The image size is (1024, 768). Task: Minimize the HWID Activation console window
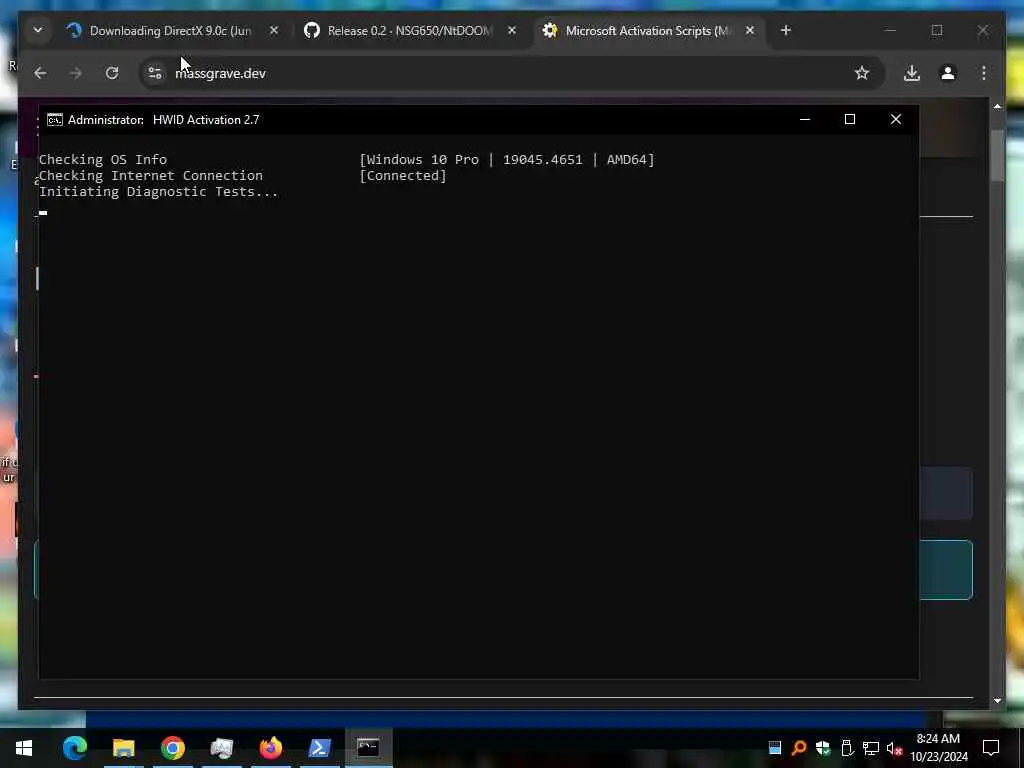(805, 120)
